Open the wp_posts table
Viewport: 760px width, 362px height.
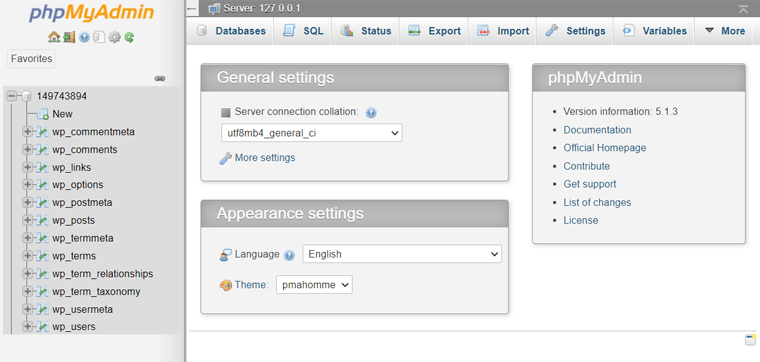tap(74, 220)
